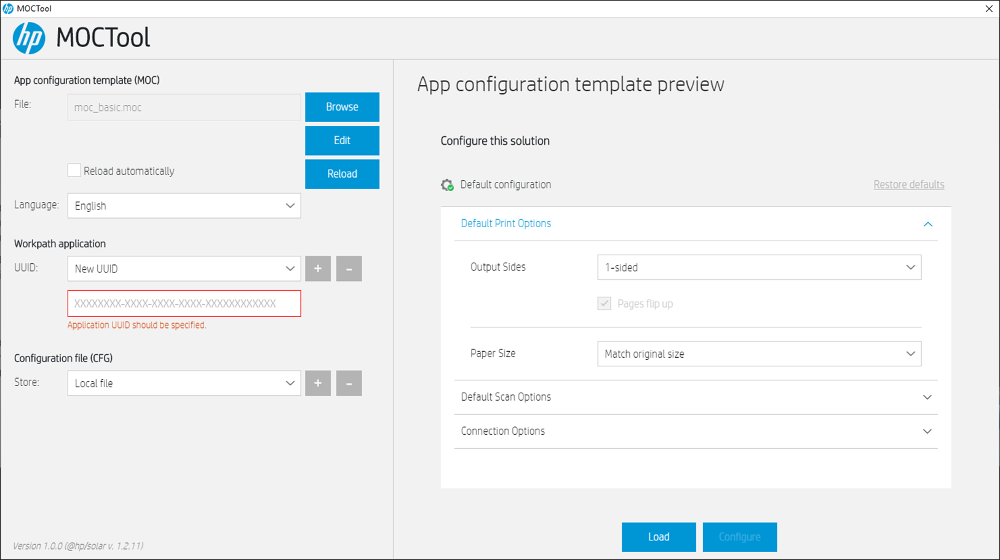Image resolution: width=1000 pixels, height=560 pixels.
Task: Add a new UUID with the plus button
Action: coord(318,269)
